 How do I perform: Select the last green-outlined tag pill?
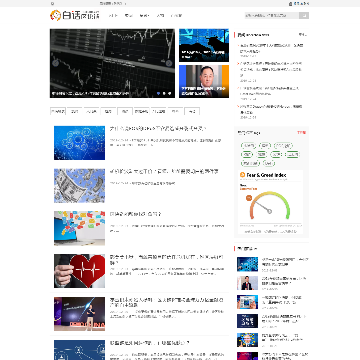click(x=268, y=163)
